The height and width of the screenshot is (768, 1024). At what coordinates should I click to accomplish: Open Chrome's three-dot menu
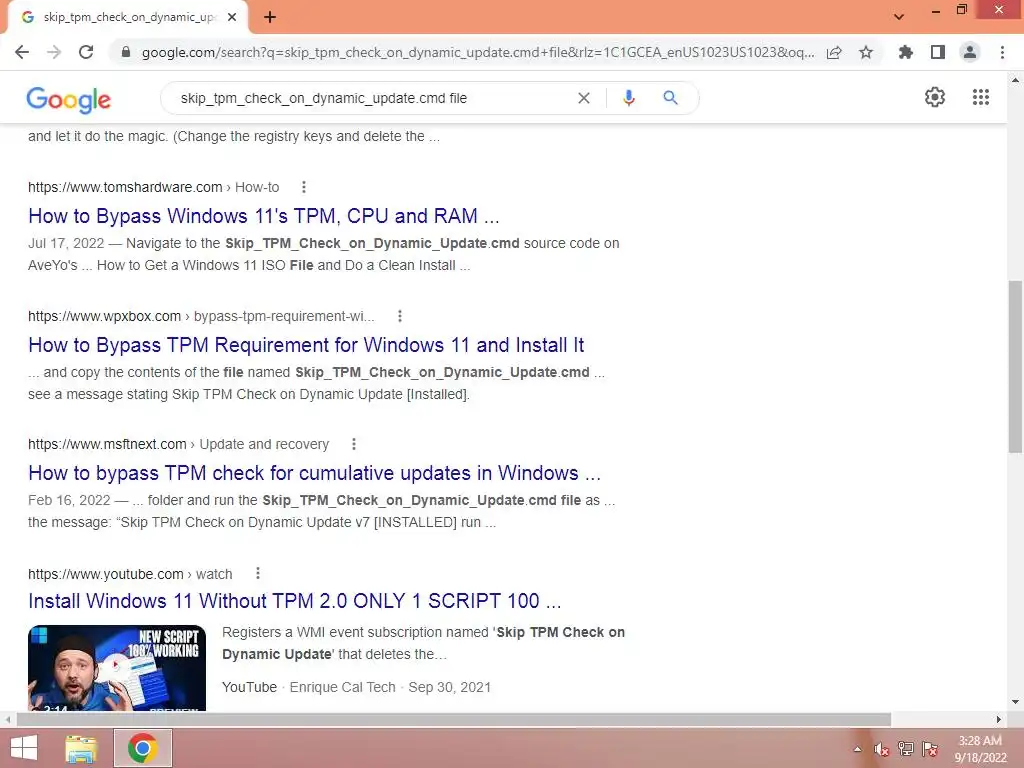[x=1002, y=52]
